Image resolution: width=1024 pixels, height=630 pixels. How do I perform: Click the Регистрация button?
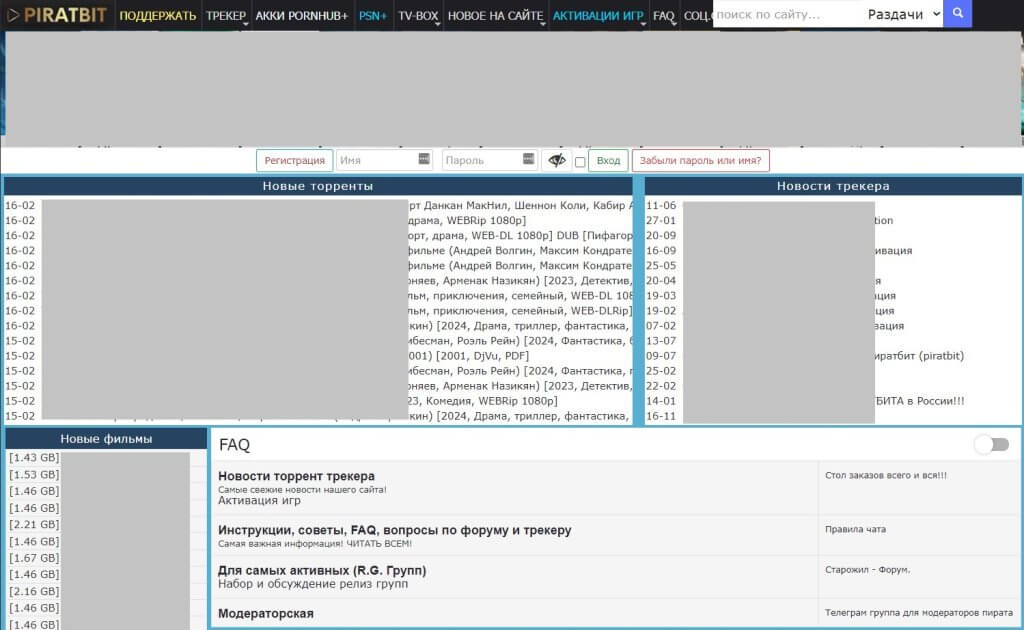tap(294, 160)
